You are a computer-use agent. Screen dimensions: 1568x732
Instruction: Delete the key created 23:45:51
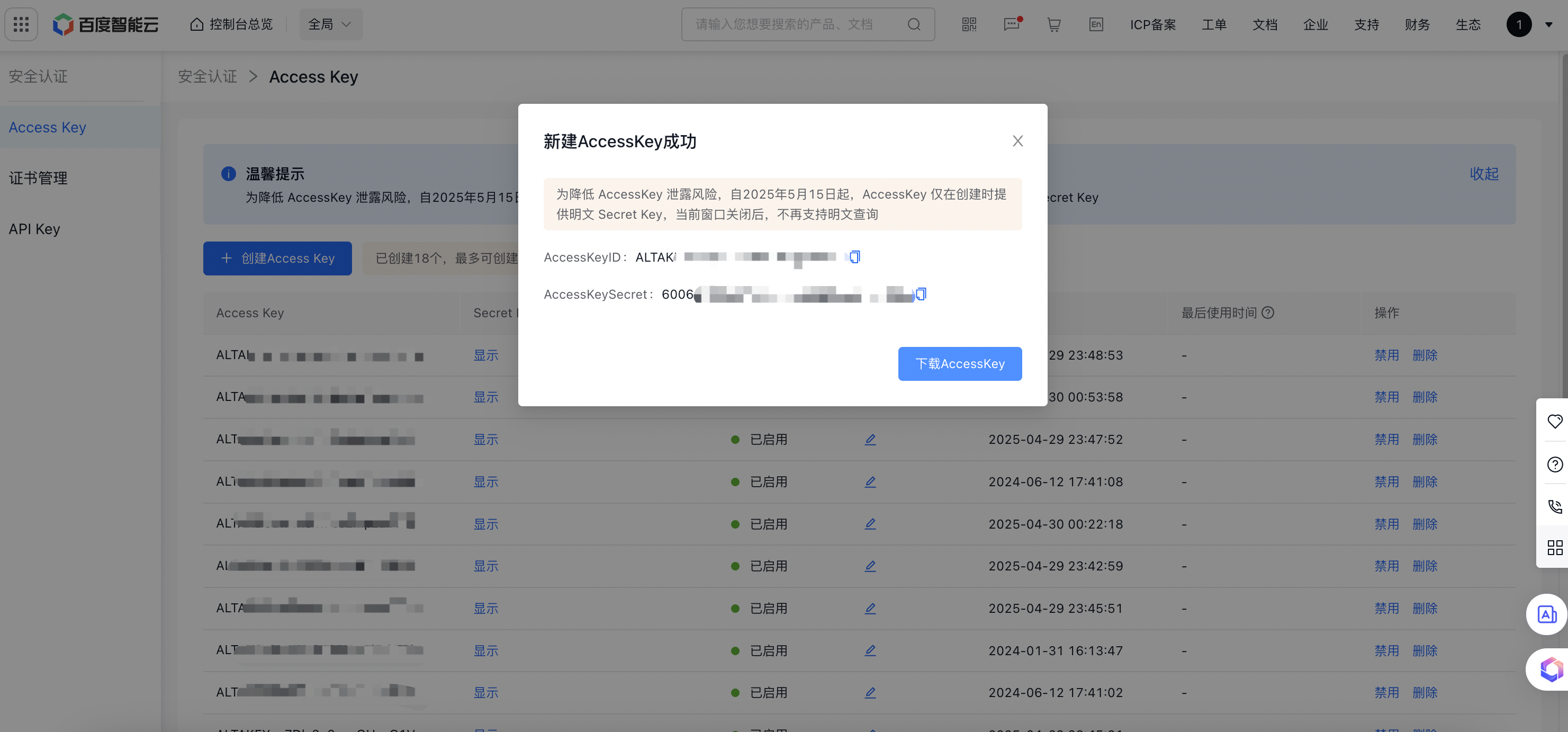tap(1425, 609)
